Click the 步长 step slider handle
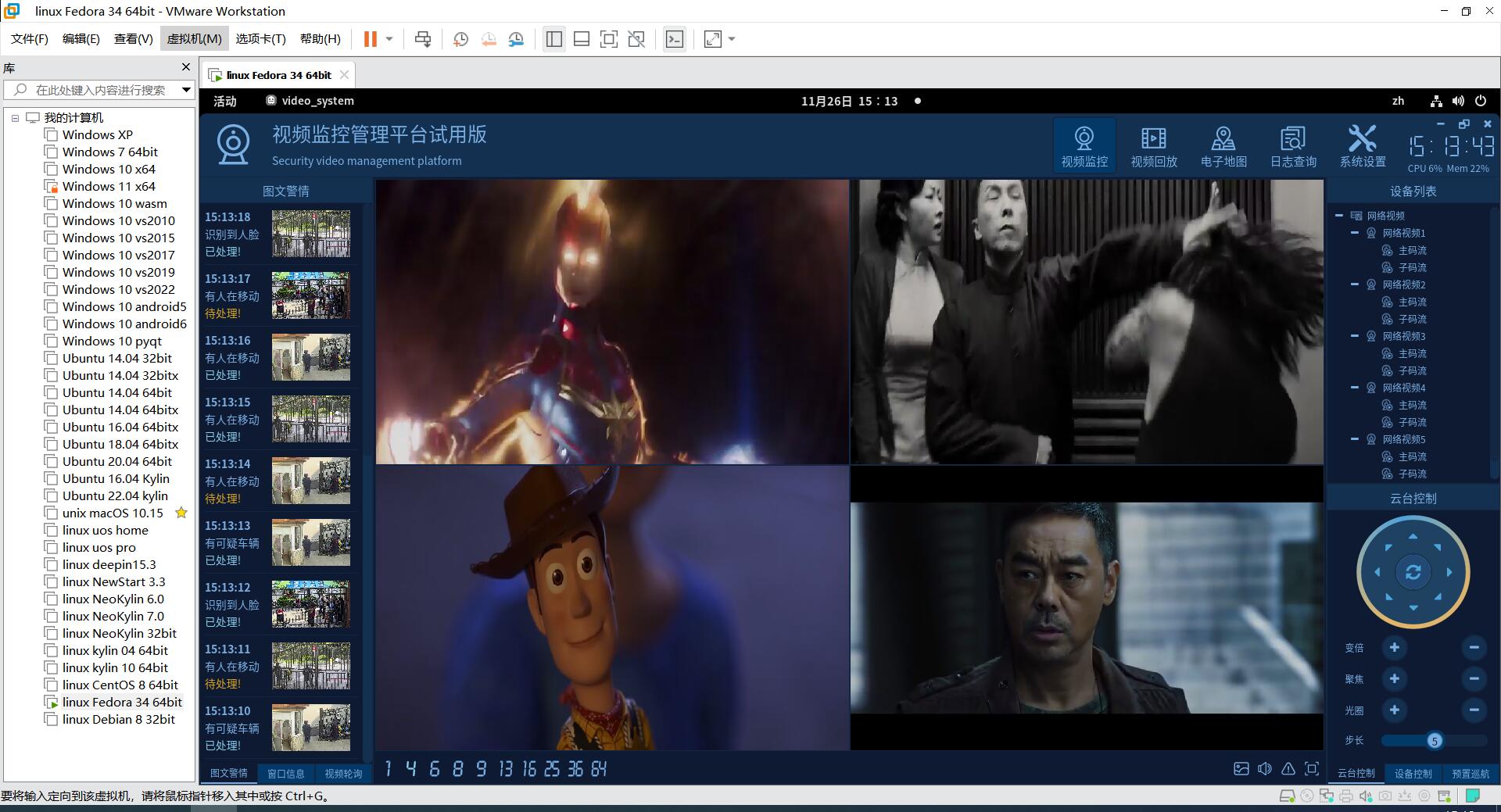The width and height of the screenshot is (1501, 812). (x=1434, y=740)
